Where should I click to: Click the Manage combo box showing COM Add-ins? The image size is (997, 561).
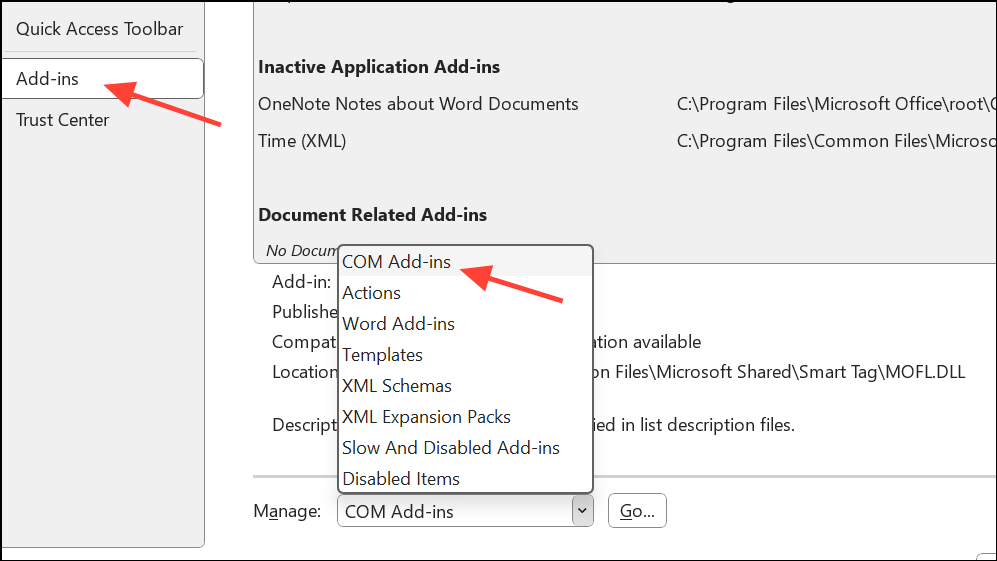tap(455, 511)
